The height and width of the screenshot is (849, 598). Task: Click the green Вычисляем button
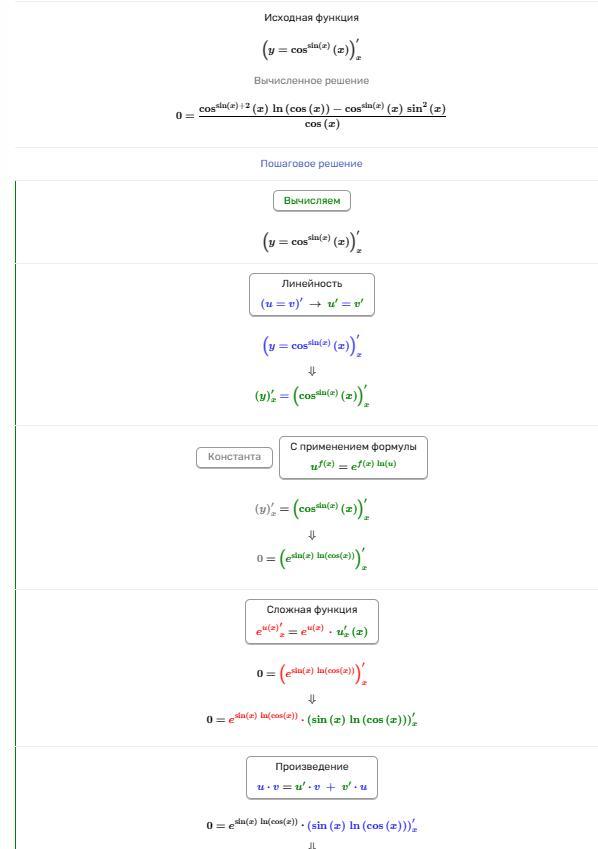[311, 200]
